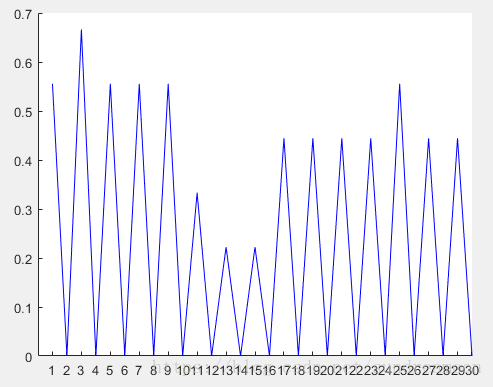Screen dimensions: 493x387
Task: Click the x-axis tick label 7
Action: coord(139,370)
